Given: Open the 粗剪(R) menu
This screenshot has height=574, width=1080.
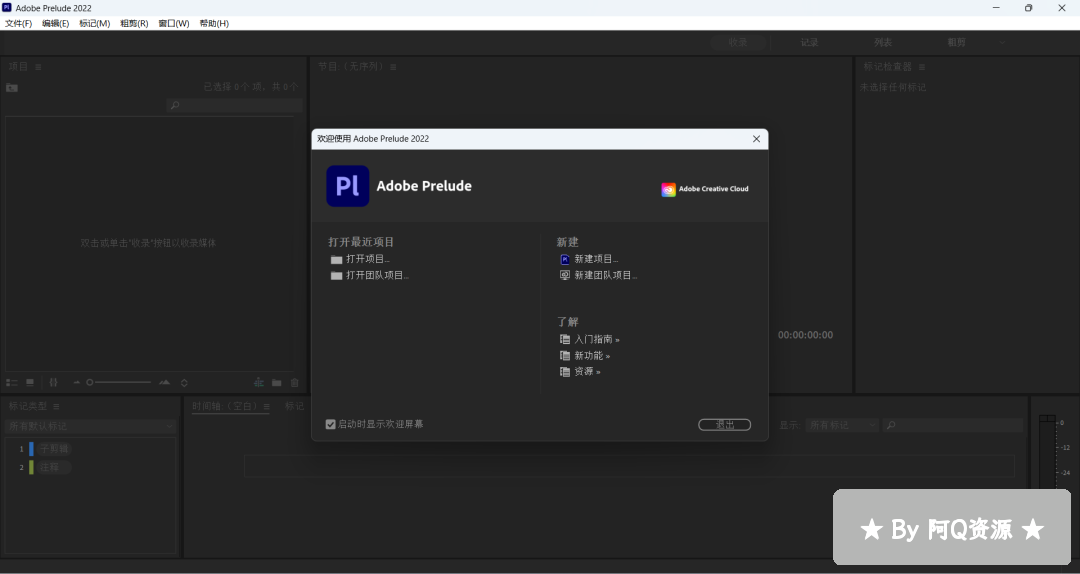Looking at the screenshot, I should [134, 23].
